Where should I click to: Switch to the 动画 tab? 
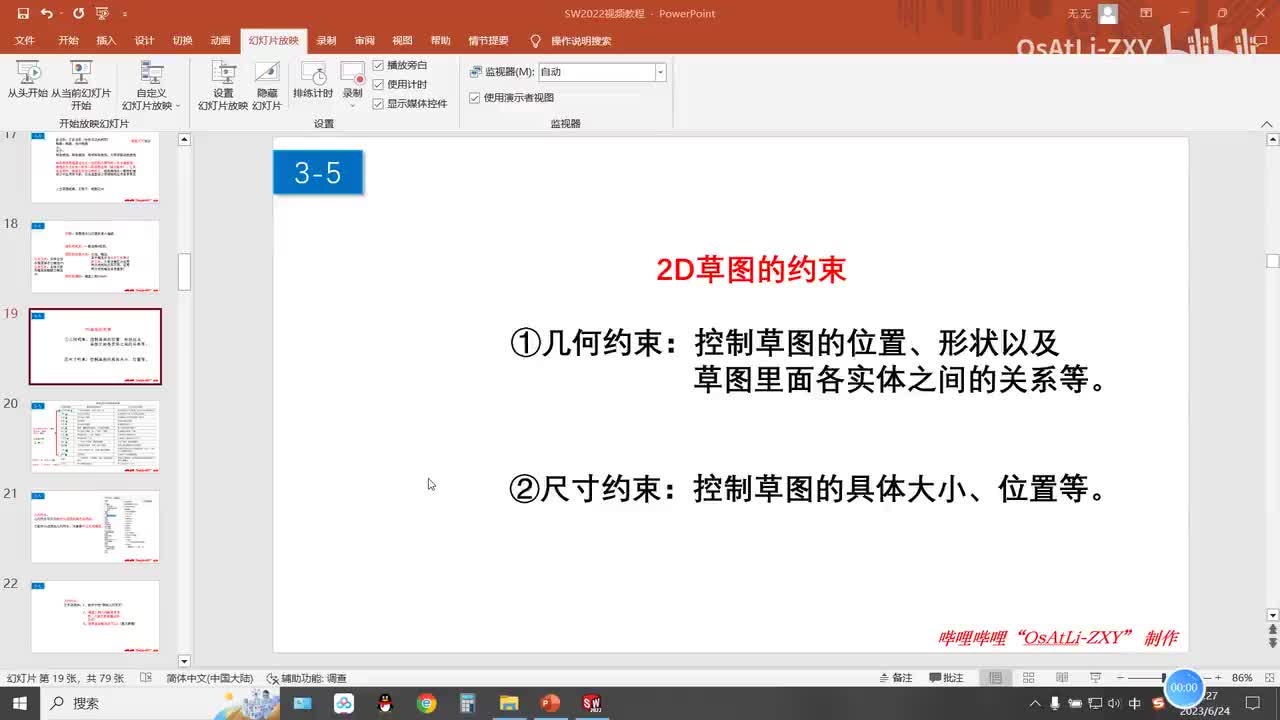[220, 41]
